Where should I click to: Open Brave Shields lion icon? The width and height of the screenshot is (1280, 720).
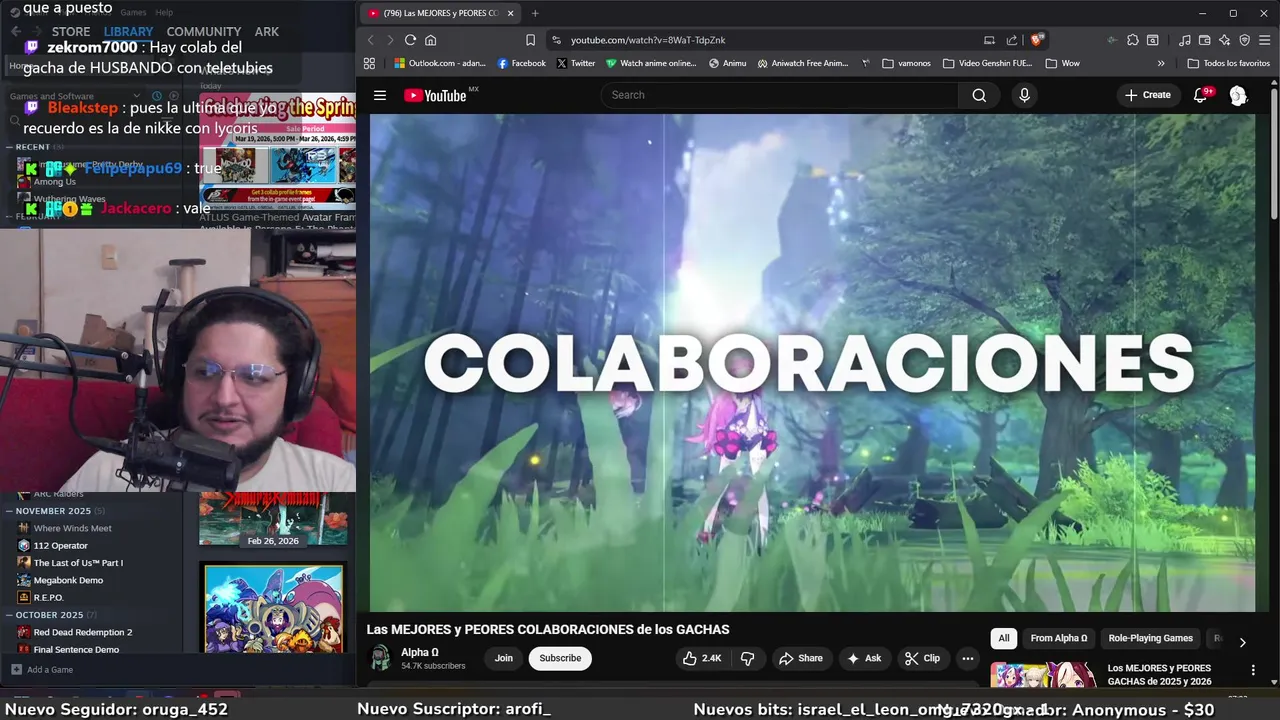1037,40
